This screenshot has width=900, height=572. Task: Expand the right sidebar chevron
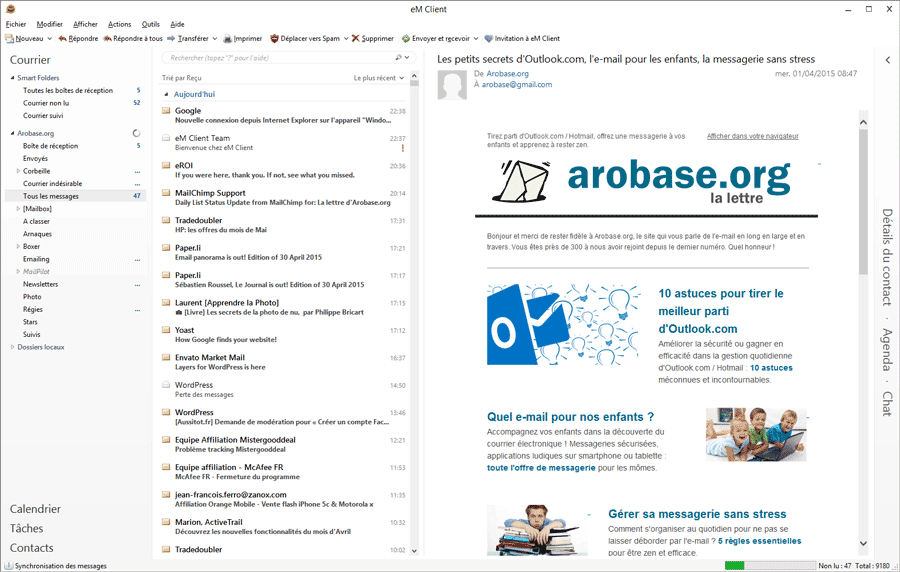[x=888, y=60]
